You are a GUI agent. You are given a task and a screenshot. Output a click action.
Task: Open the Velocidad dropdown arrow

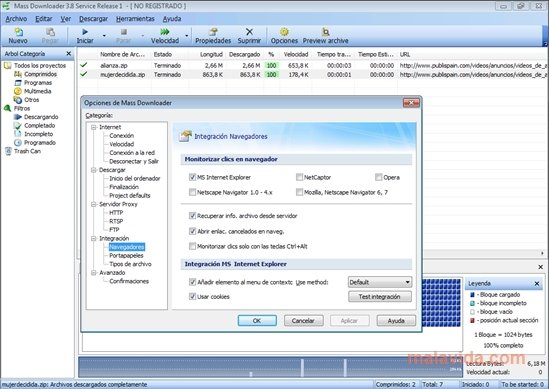click(187, 36)
